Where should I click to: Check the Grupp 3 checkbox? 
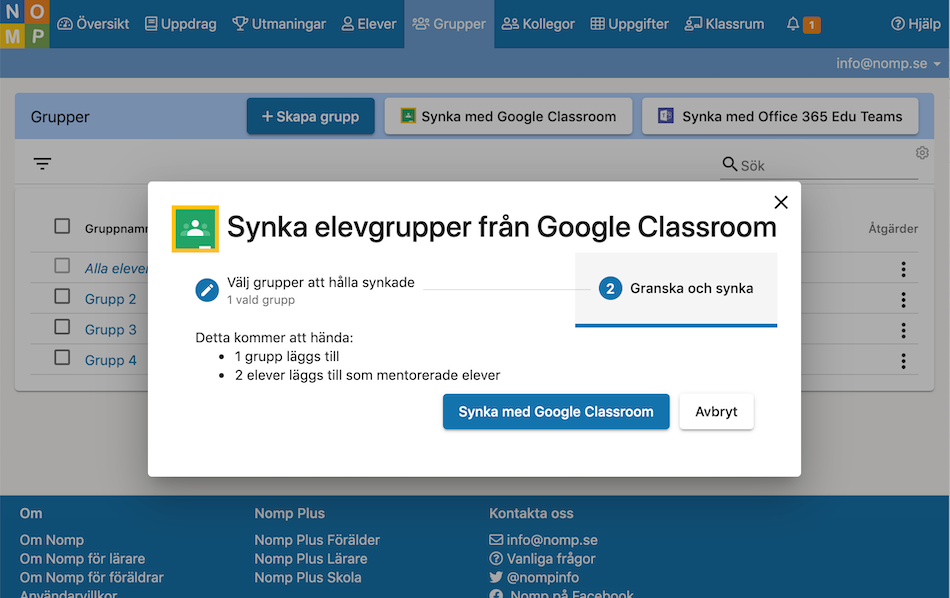coord(62,327)
